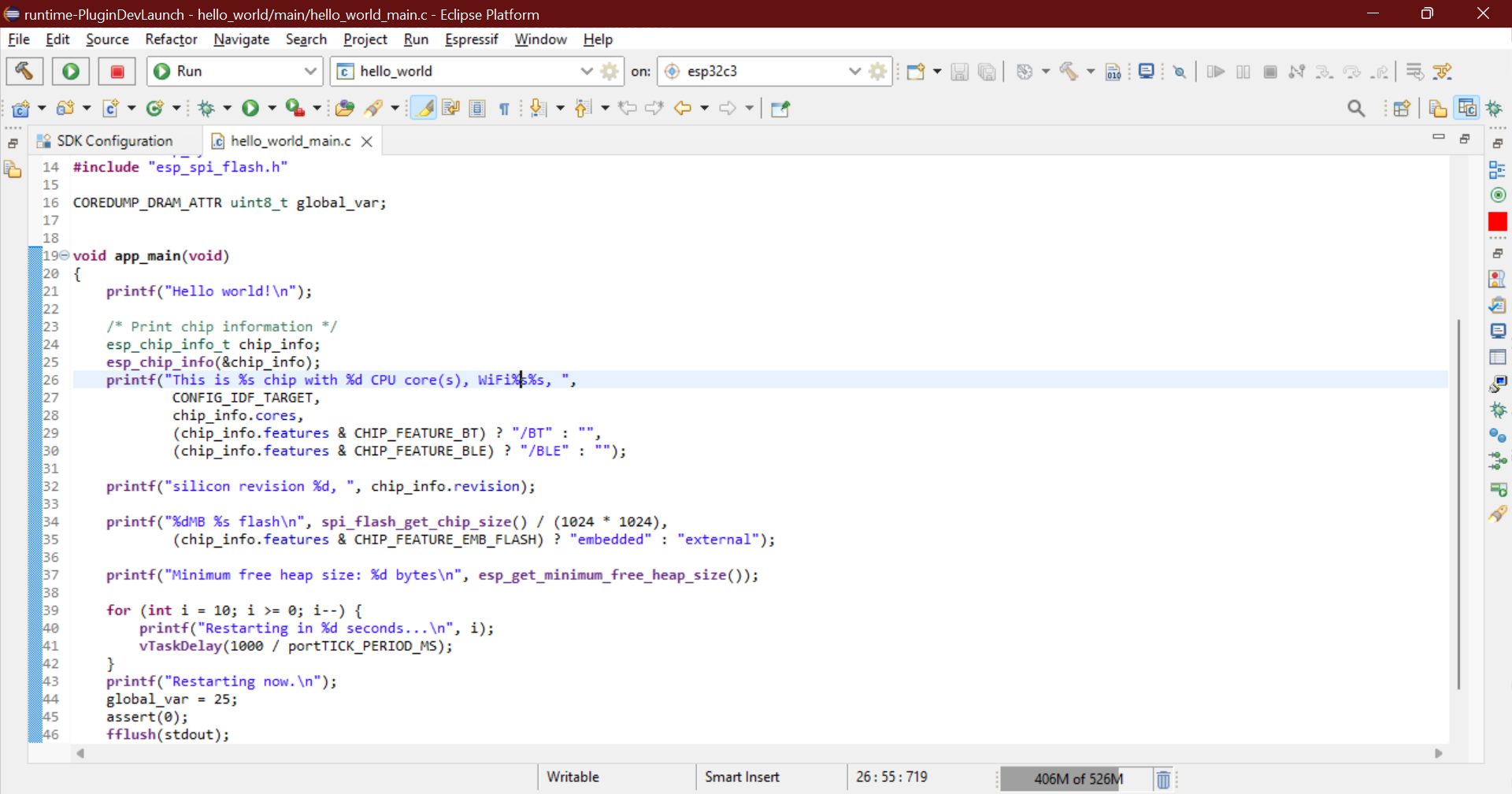This screenshot has height=794, width=1512.
Task: Toggle Skip All Breakpoints
Action: coord(1179,71)
